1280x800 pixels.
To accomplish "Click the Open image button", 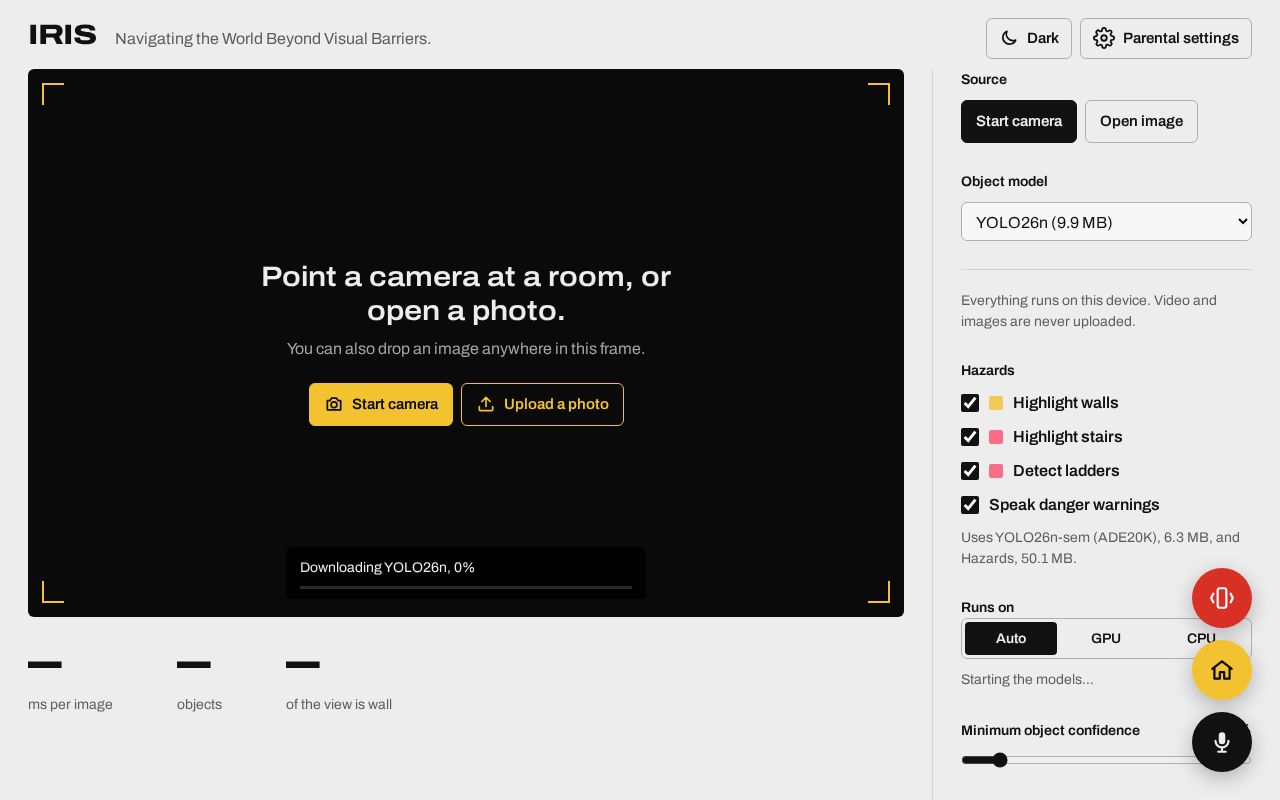I will pyautogui.click(x=1141, y=121).
